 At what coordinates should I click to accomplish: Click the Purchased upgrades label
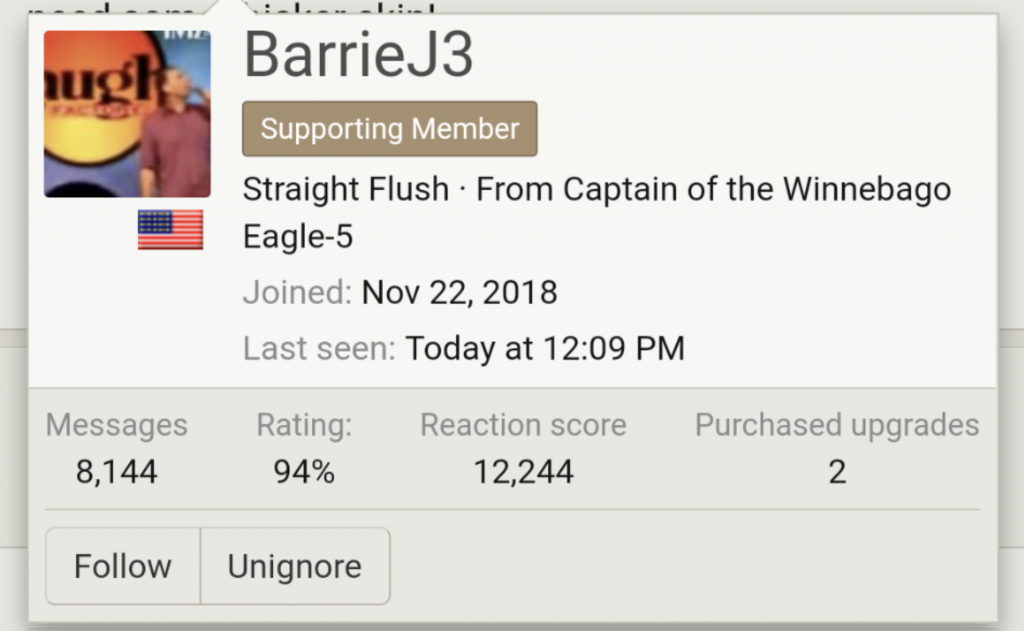(837, 425)
